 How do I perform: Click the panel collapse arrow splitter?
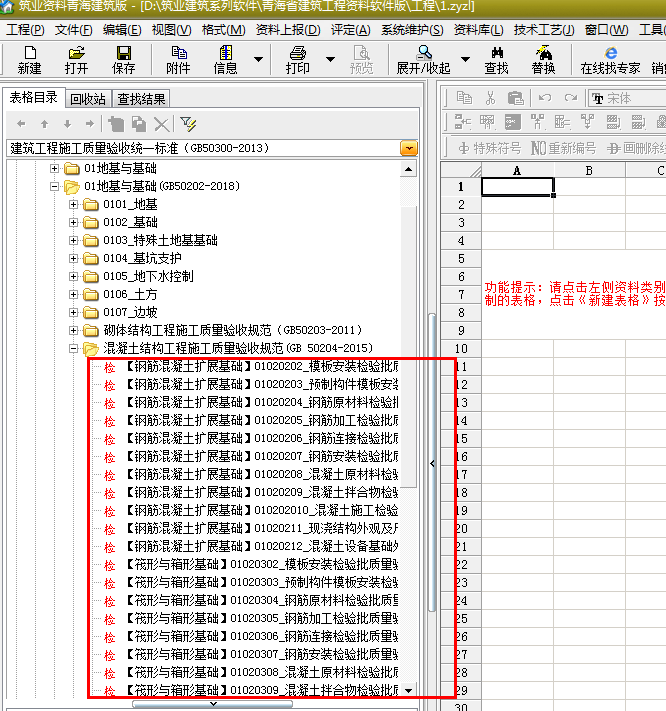(x=432, y=464)
